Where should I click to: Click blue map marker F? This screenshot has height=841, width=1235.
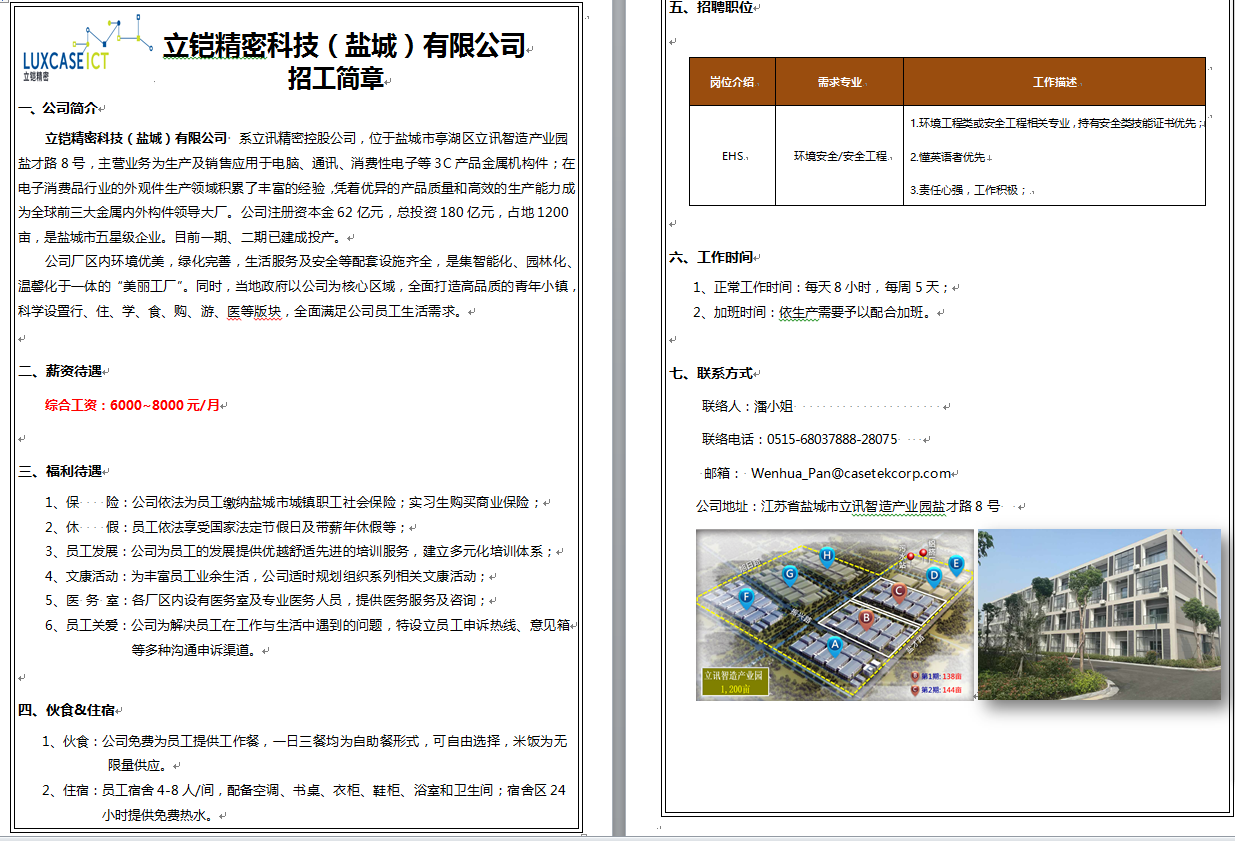tap(745, 597)
